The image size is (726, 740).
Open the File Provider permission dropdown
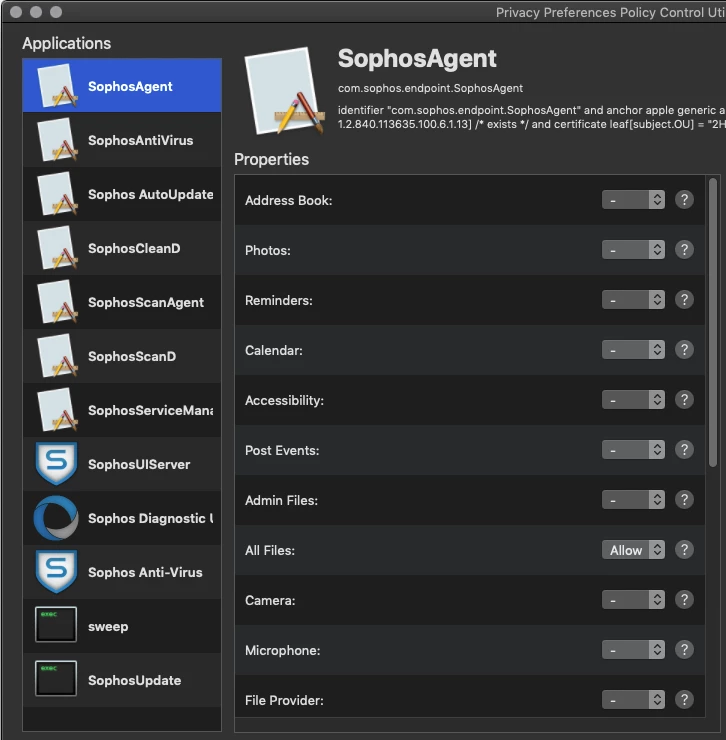point(633,700)
